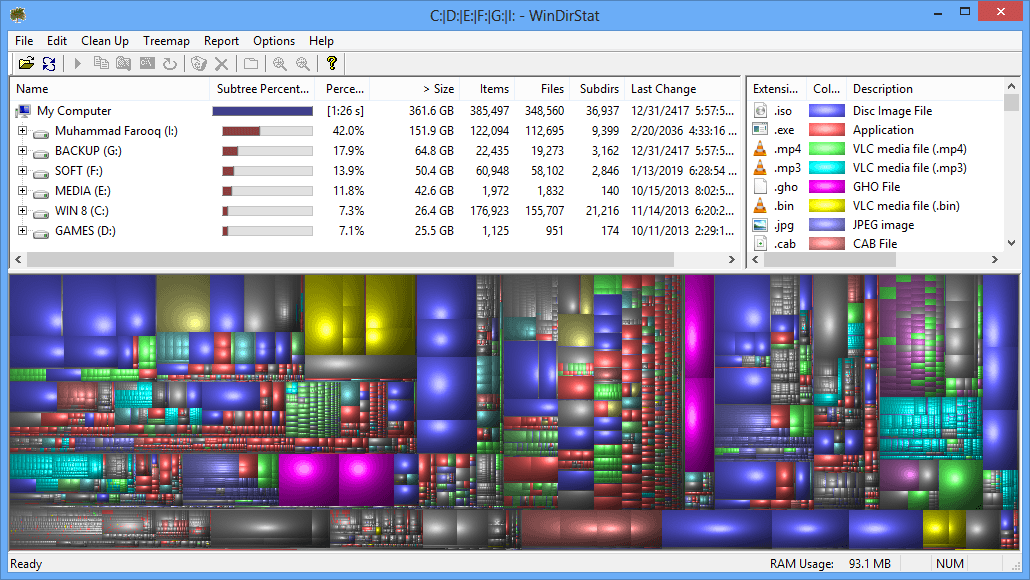Click the Delete to Recycle Bin icon
Screen dimensions: 1030x580
coord(199,64)
